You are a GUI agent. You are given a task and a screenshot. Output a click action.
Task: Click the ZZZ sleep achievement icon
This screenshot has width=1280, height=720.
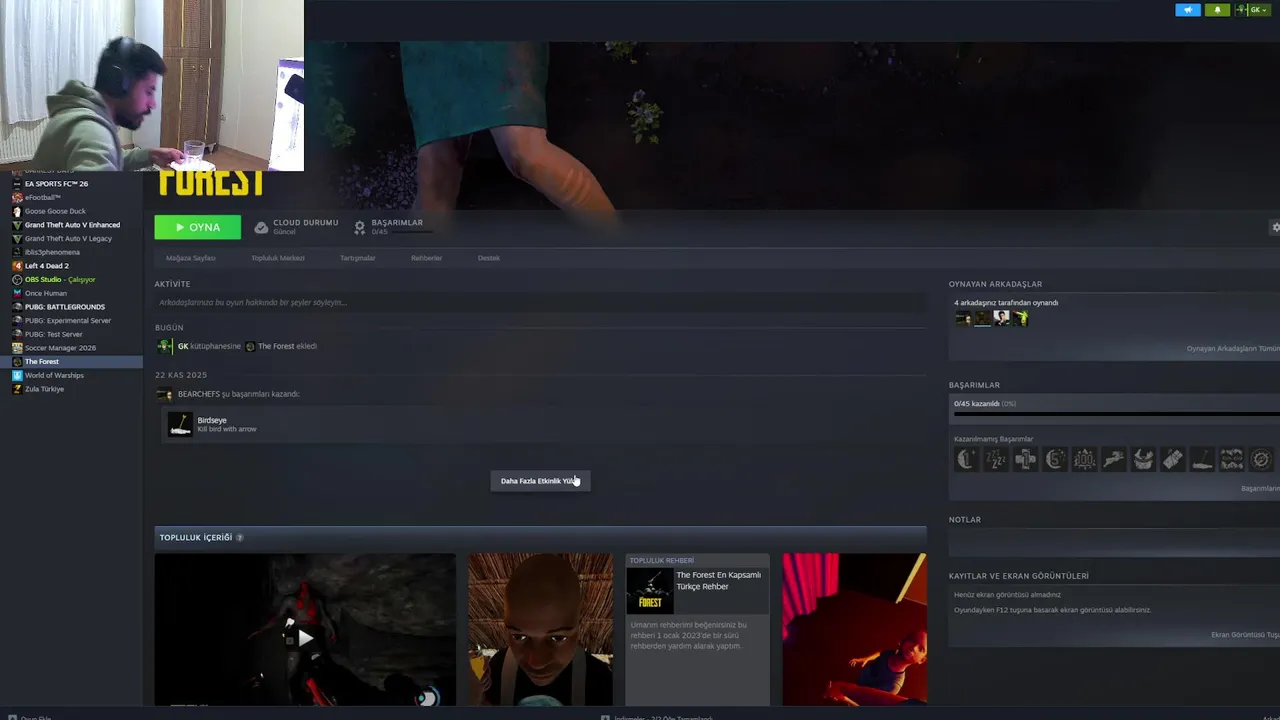[x=996, y=459]
